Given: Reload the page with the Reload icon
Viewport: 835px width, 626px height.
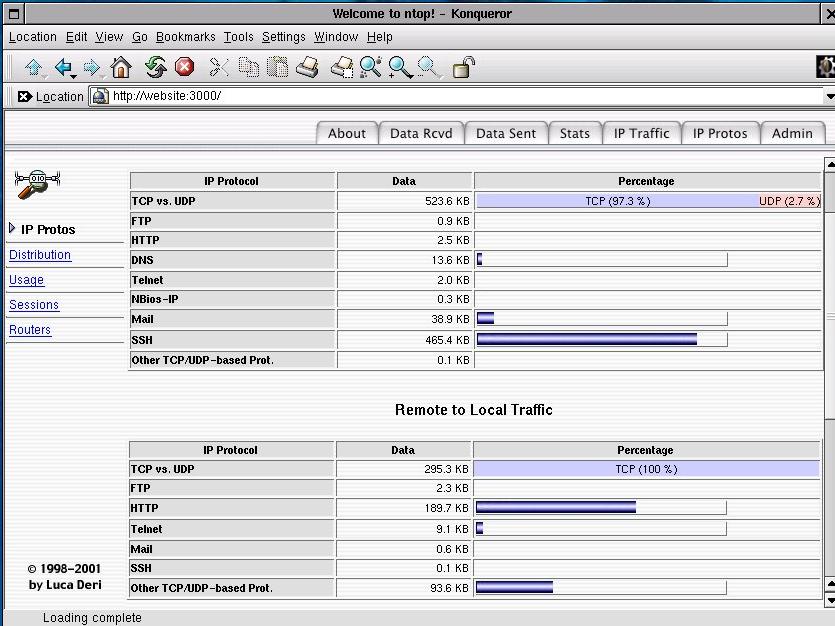Looking at the screenshot, I should coord(155,67).
